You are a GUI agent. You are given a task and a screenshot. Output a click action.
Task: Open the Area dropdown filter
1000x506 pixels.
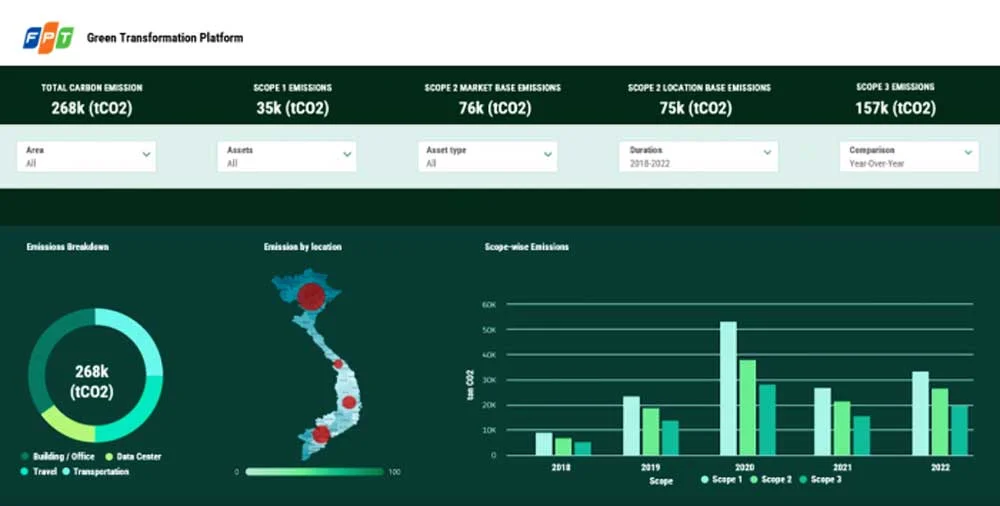[x=86, y=156]
